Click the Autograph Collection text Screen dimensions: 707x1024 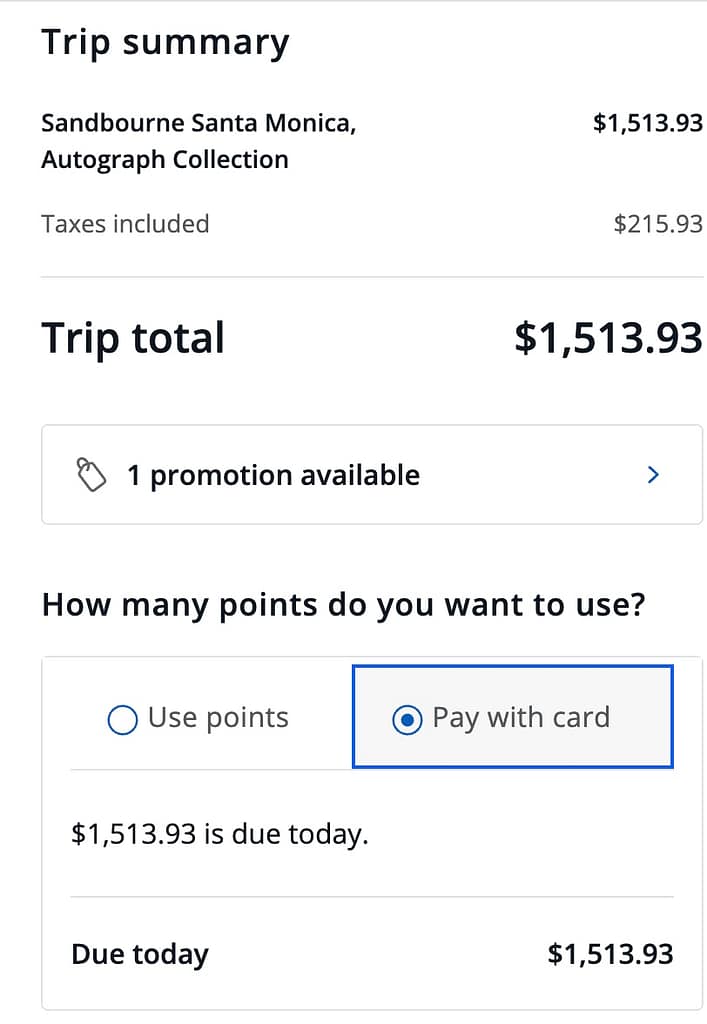(x=164, y=159)
